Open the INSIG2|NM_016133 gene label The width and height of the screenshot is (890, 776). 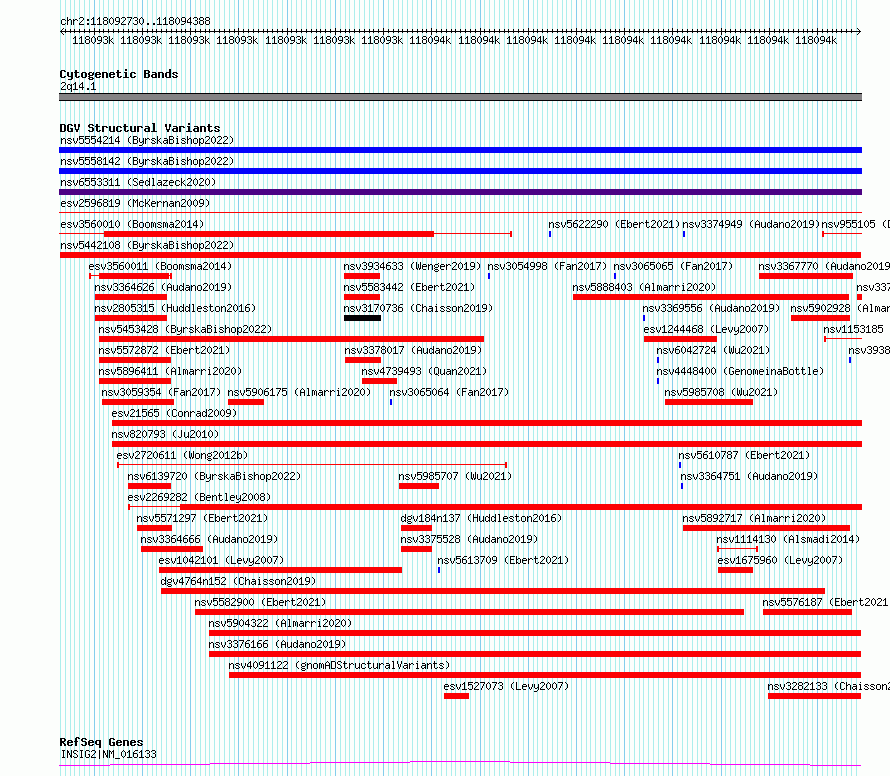[x=108, y=754]
